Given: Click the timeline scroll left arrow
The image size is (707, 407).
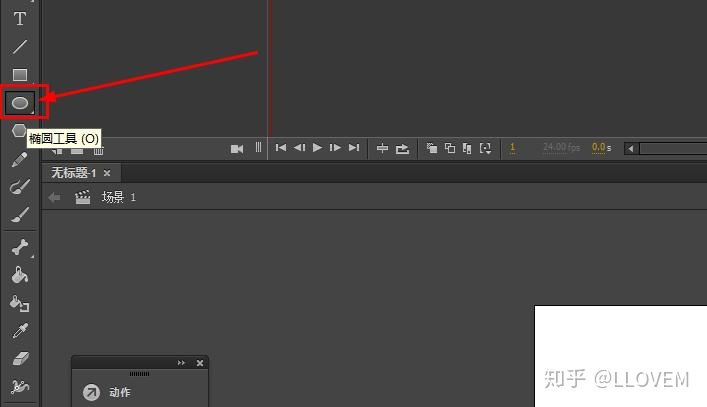Looking at the screenshot, I should pyautogui.click(x=631, y=148).
